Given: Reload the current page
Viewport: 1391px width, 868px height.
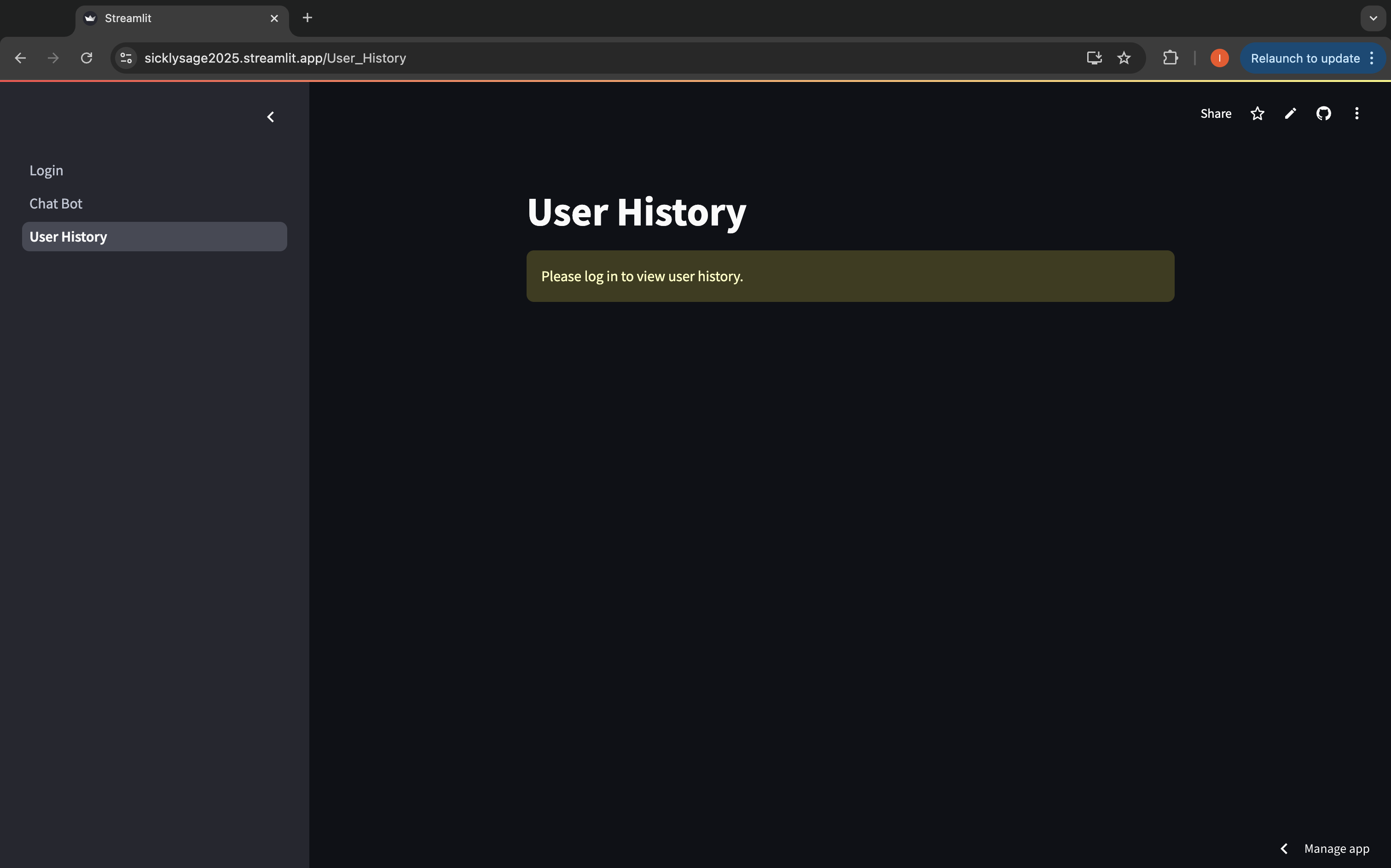Looking at the screenshot, I should pyautogui.click(x=87, y=58).
